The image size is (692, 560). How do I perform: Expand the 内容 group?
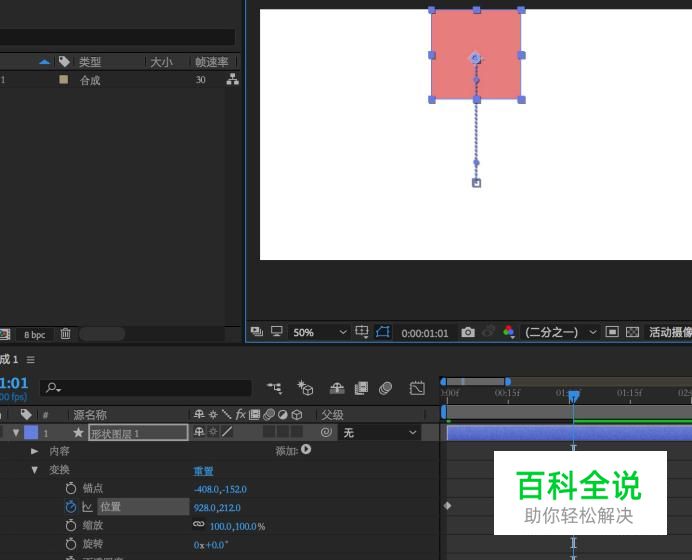pos(34,451)
